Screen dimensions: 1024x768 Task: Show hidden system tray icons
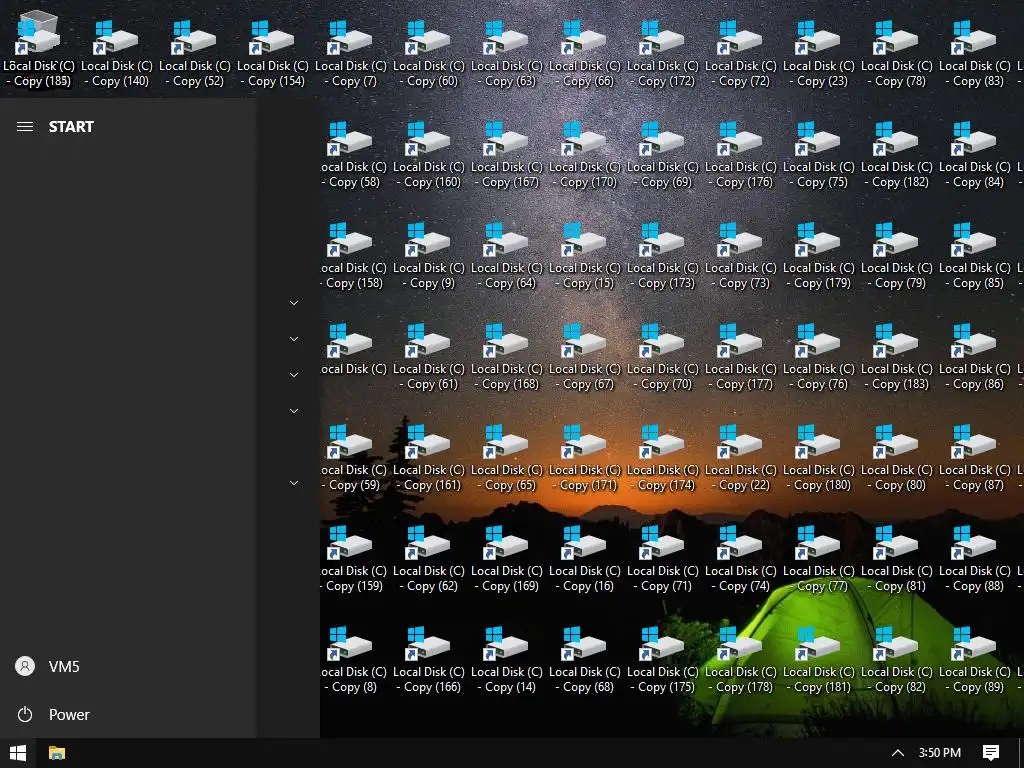tap(898, 753)
